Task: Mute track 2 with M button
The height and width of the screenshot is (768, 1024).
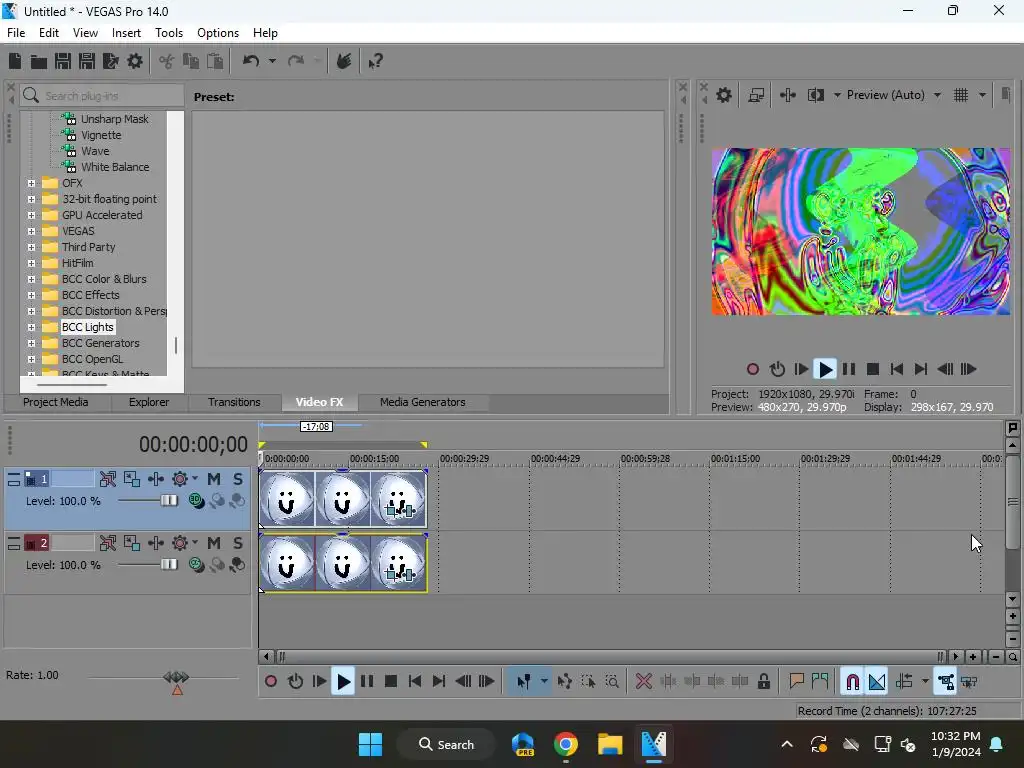Action: (x=214, y=543)
